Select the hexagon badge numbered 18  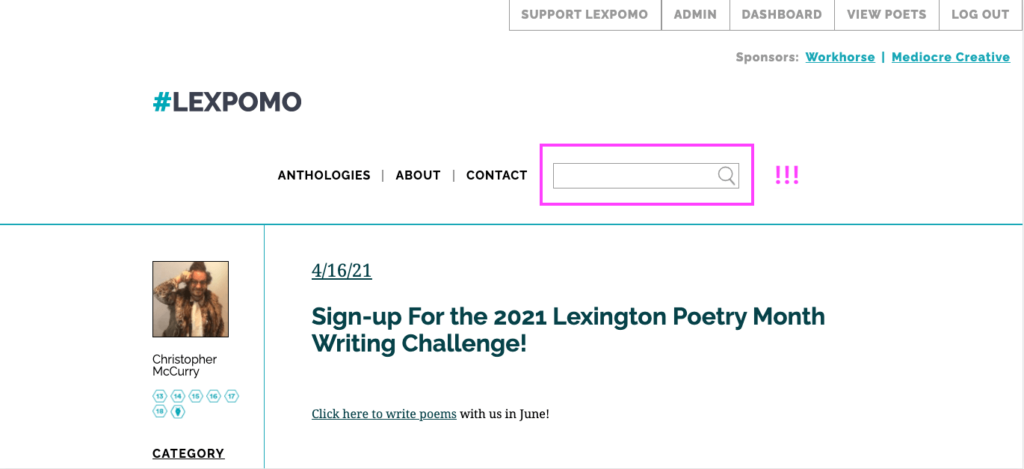pos(160,412)
